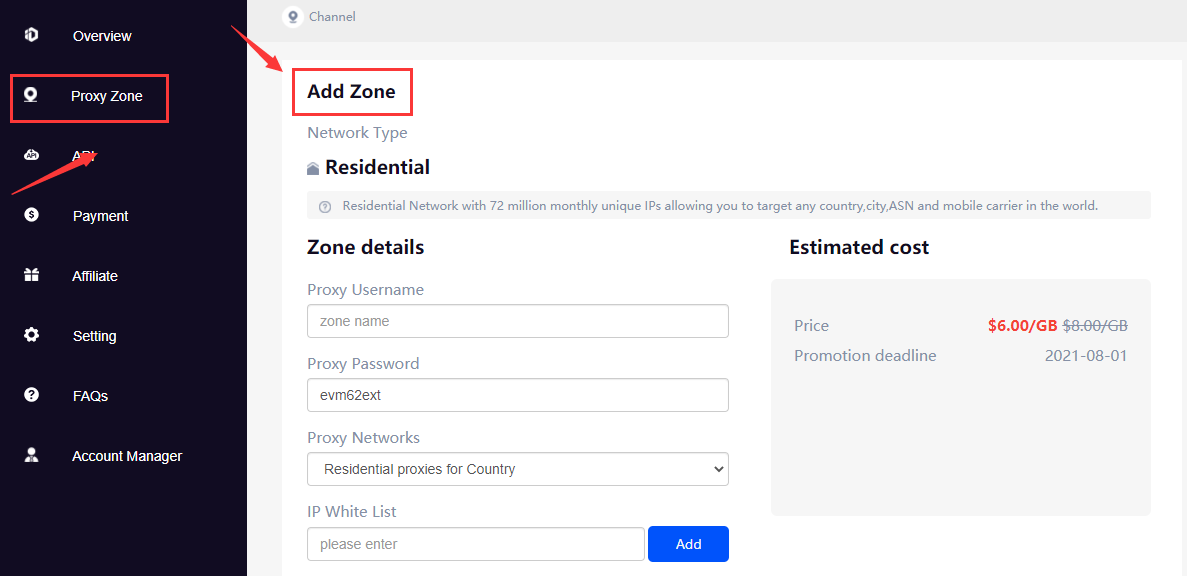Click the Channel breadcrumb pin icon

293,16
